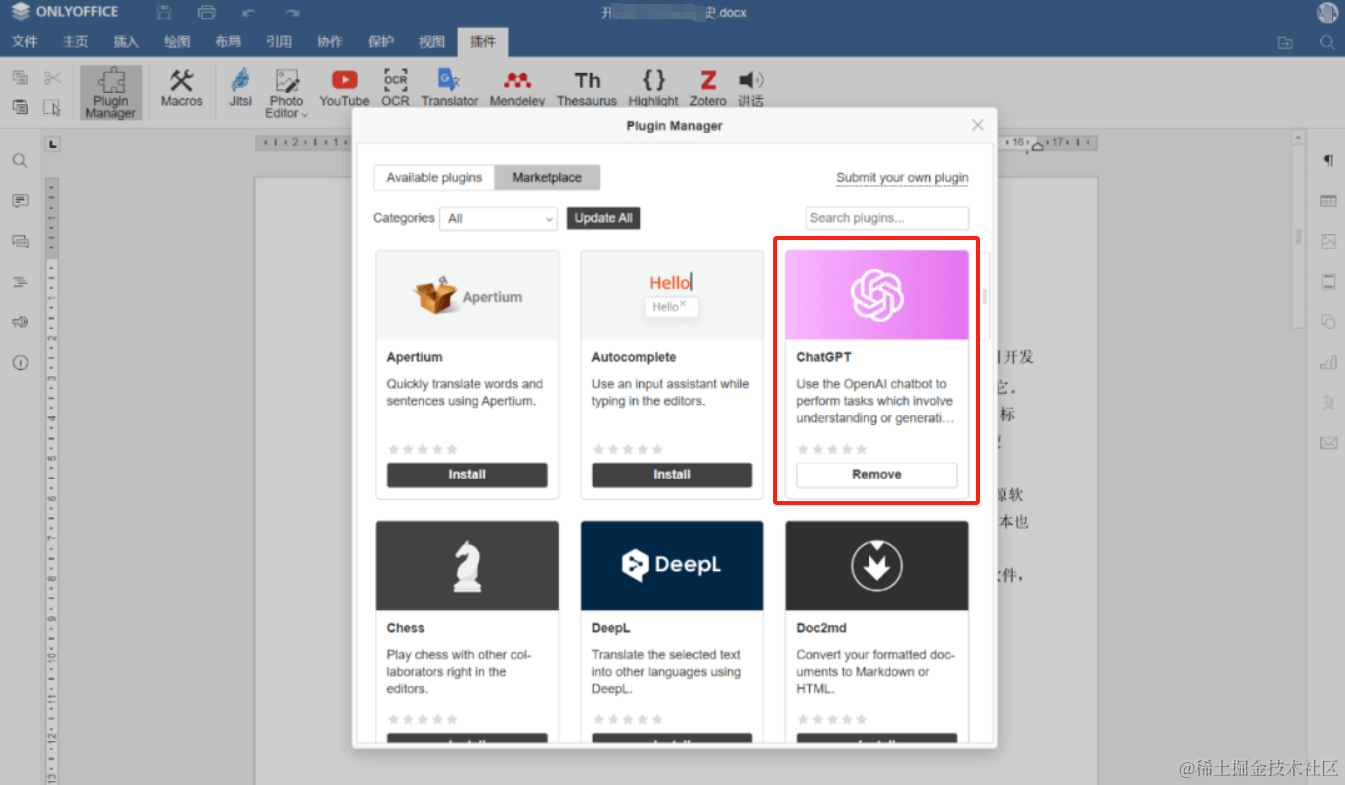Open the feedback megaphone icon in left sidebar
The height and width of the screenshot is (785, 1345).
(x=20, y=322)
